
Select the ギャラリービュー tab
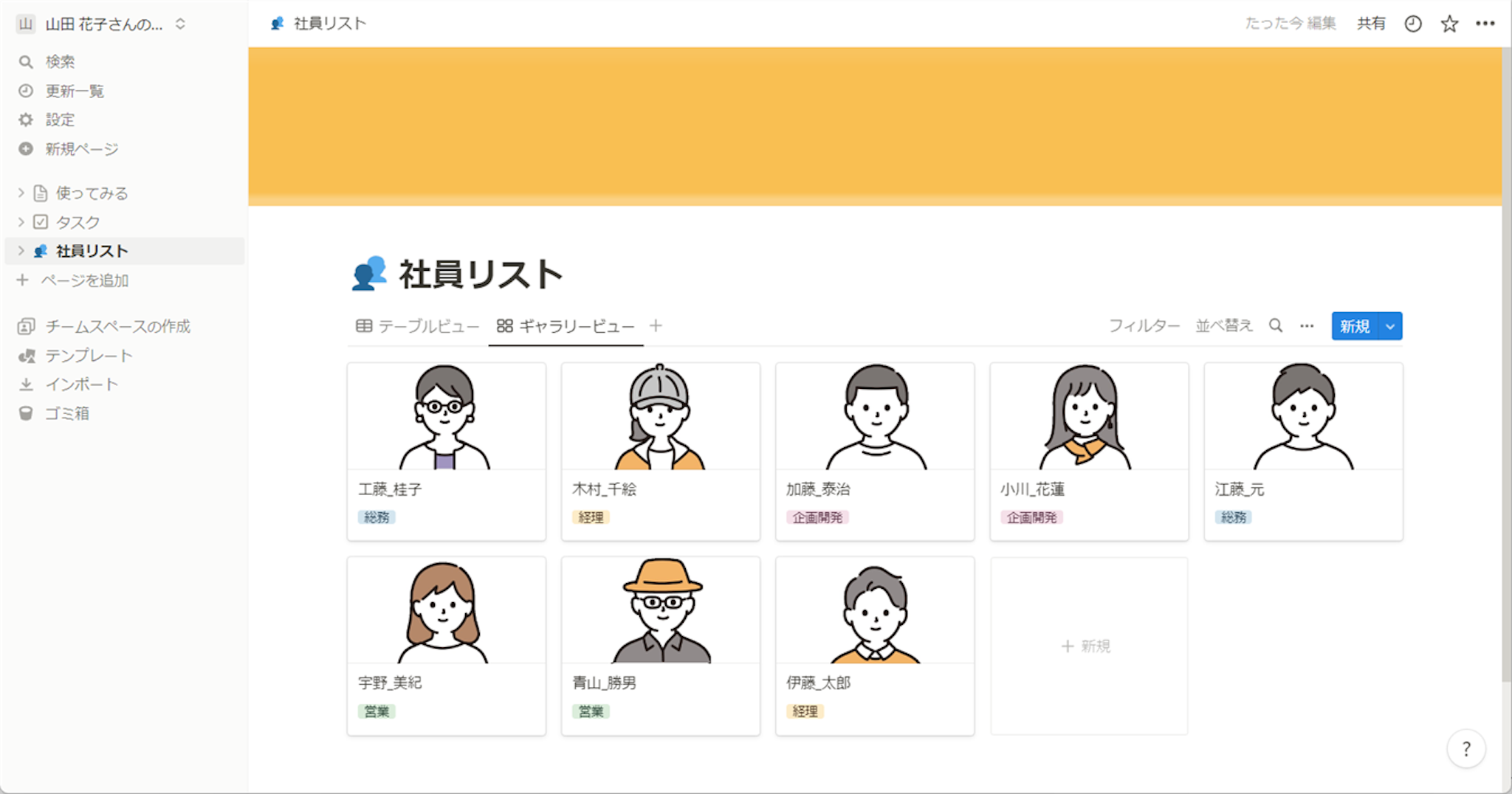tap(566, 326)
